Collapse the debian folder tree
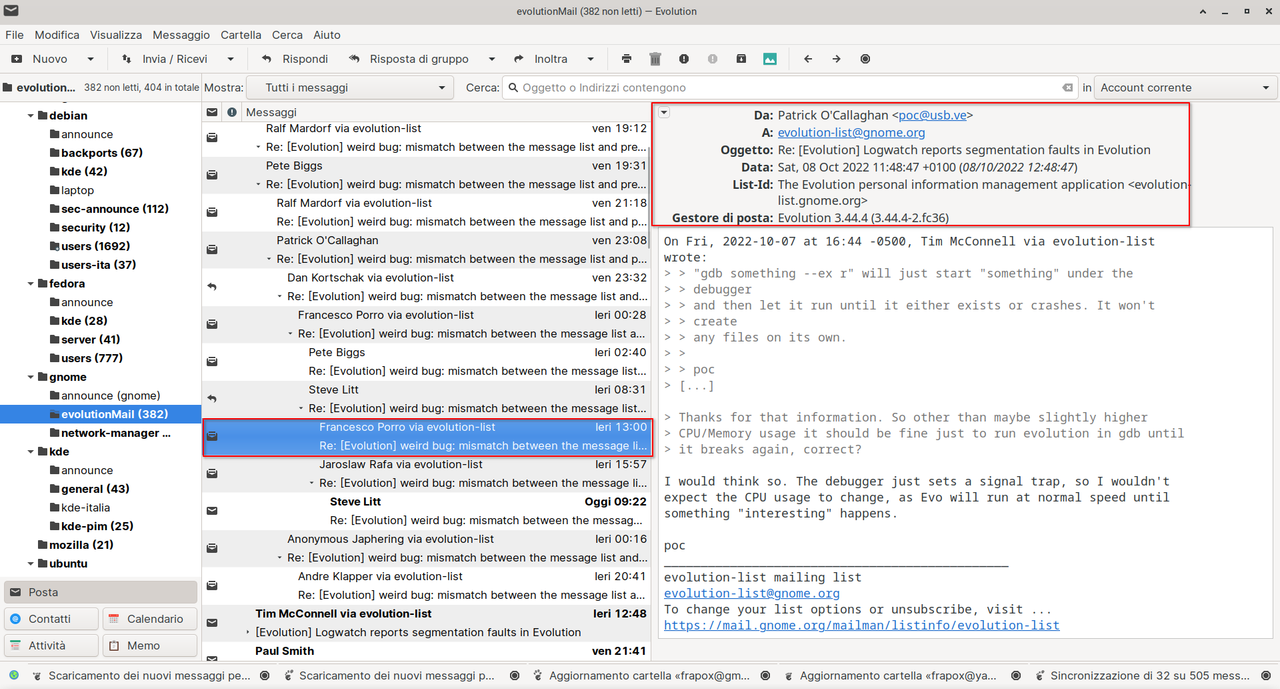Image resolution: width=1280 pixels, height=689 pixels. (30, 116)
